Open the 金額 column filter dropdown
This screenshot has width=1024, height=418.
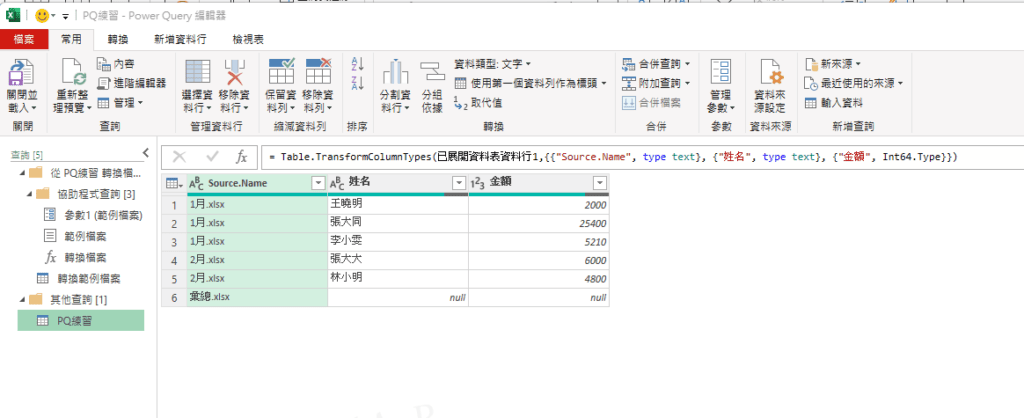tap(599, 183)
